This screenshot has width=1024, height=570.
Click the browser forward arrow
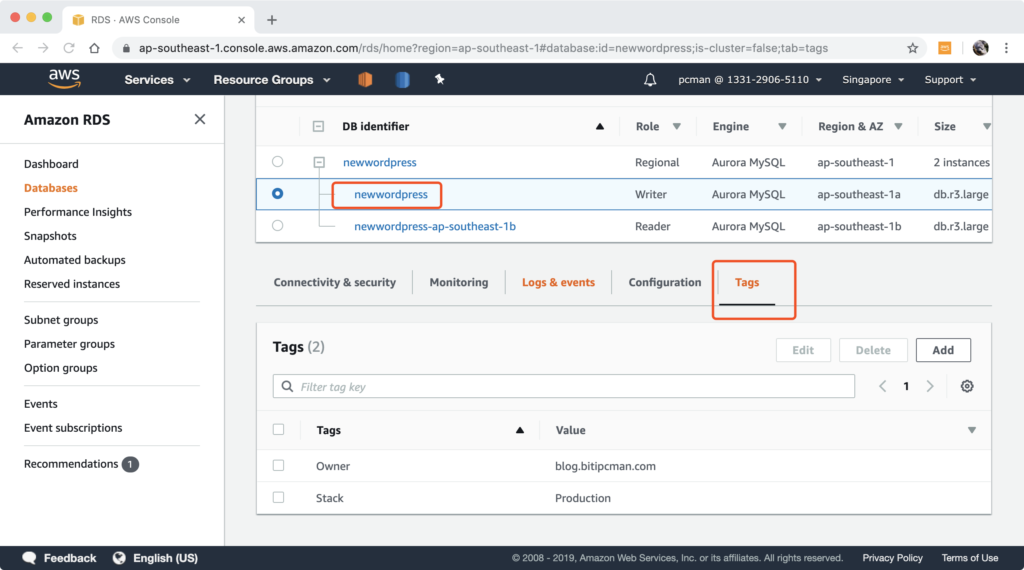(x=43, y=48)
